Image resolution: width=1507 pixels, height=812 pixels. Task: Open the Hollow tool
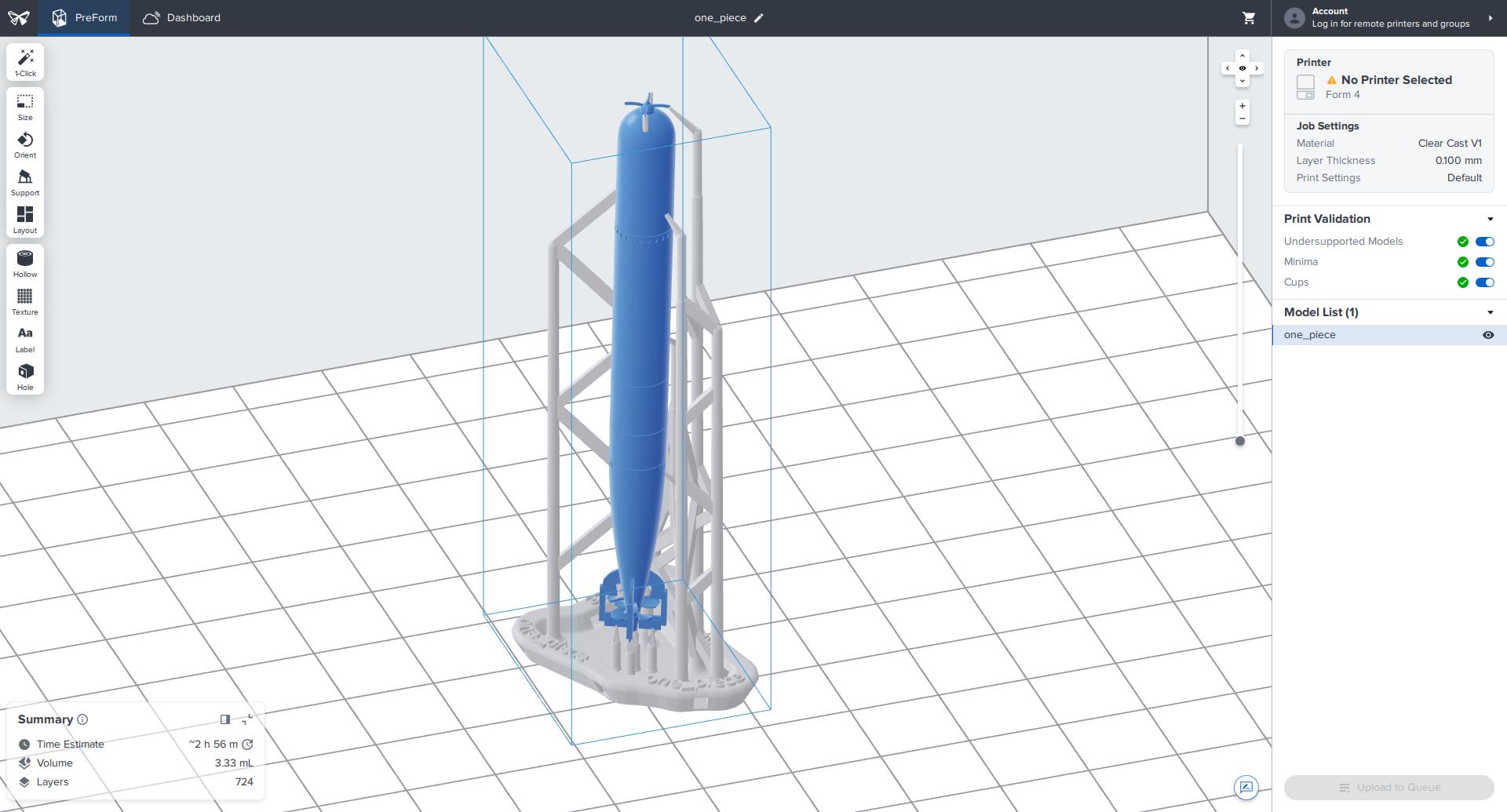[x=25, y=264]
